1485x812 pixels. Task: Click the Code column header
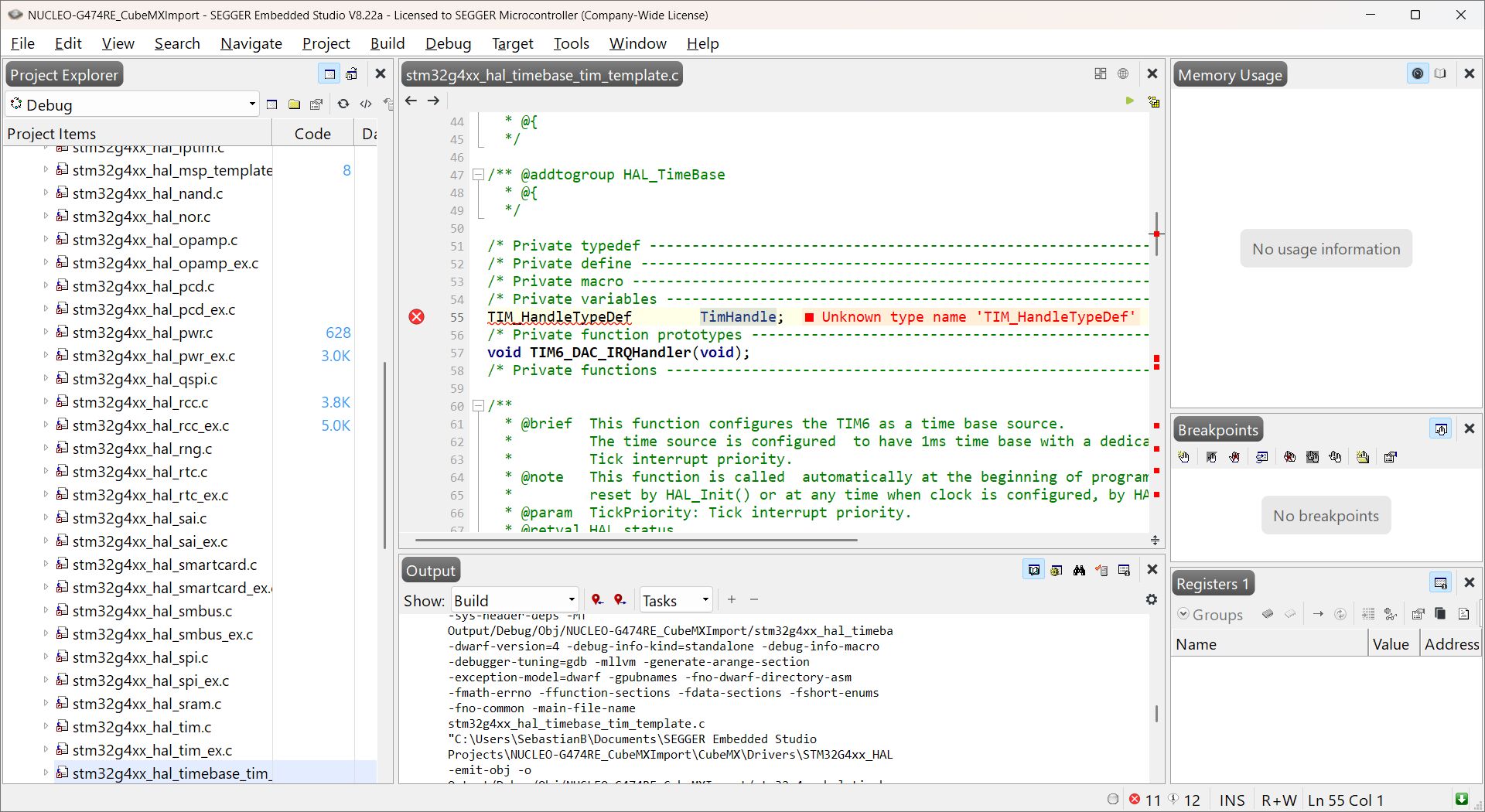click(x=312, y=134)
